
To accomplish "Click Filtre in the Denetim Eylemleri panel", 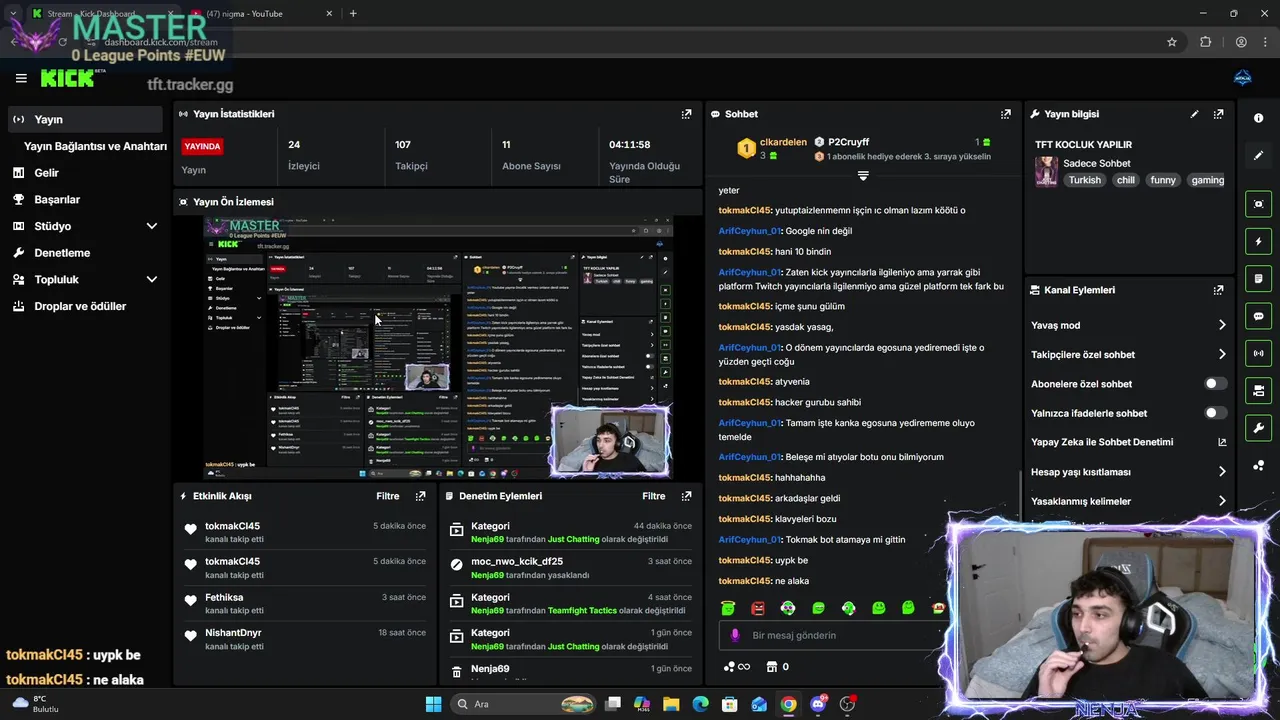I will [x=654, y=496].
